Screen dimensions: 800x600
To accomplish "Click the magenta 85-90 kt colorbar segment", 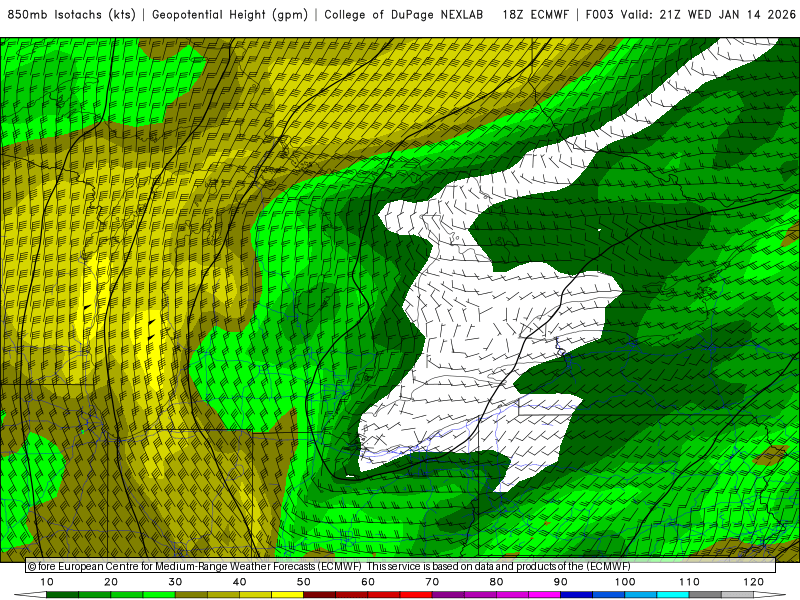I will click(x=544, y=595).
